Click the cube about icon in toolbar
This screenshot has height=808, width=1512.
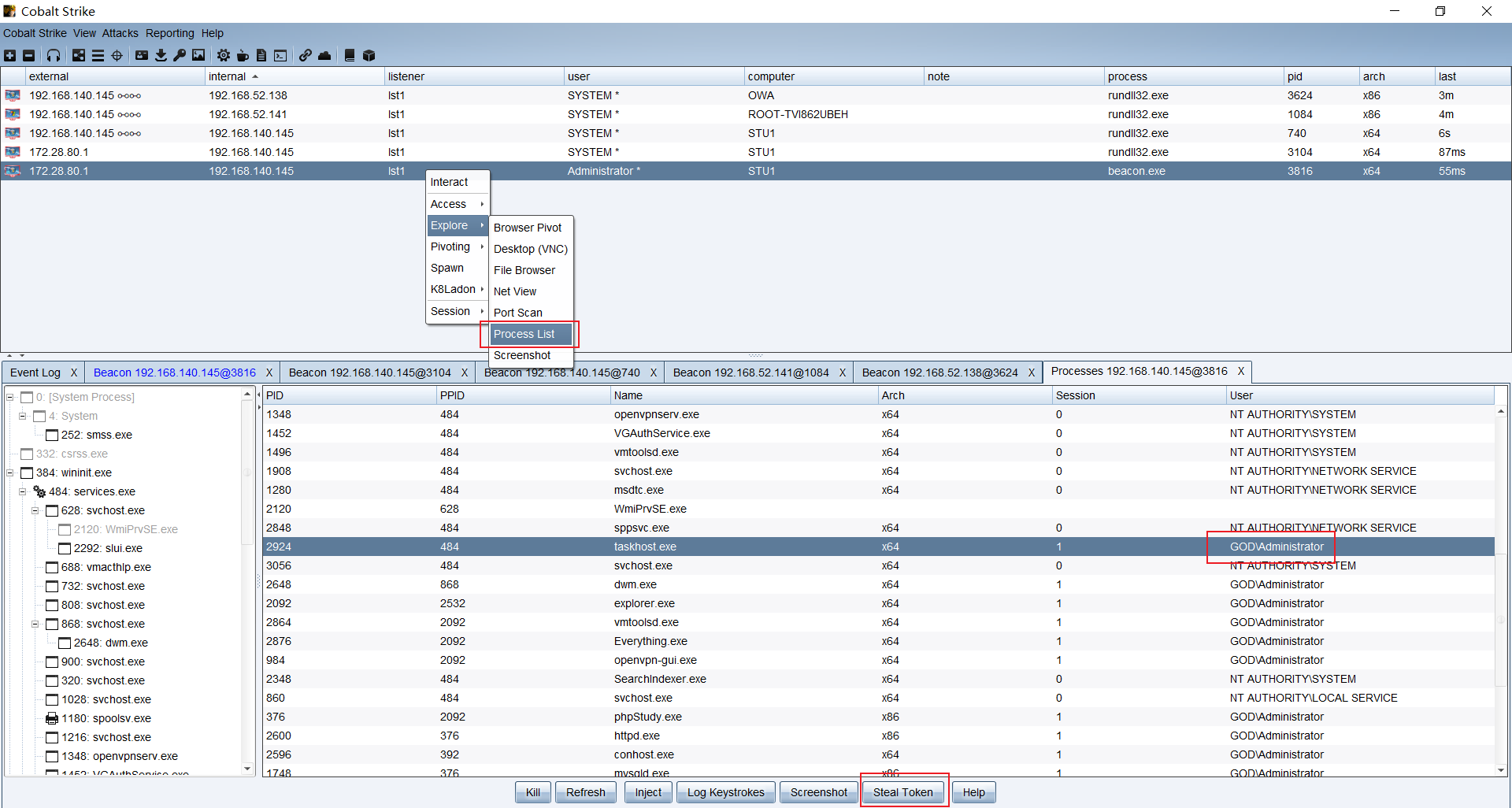point(369,55)
